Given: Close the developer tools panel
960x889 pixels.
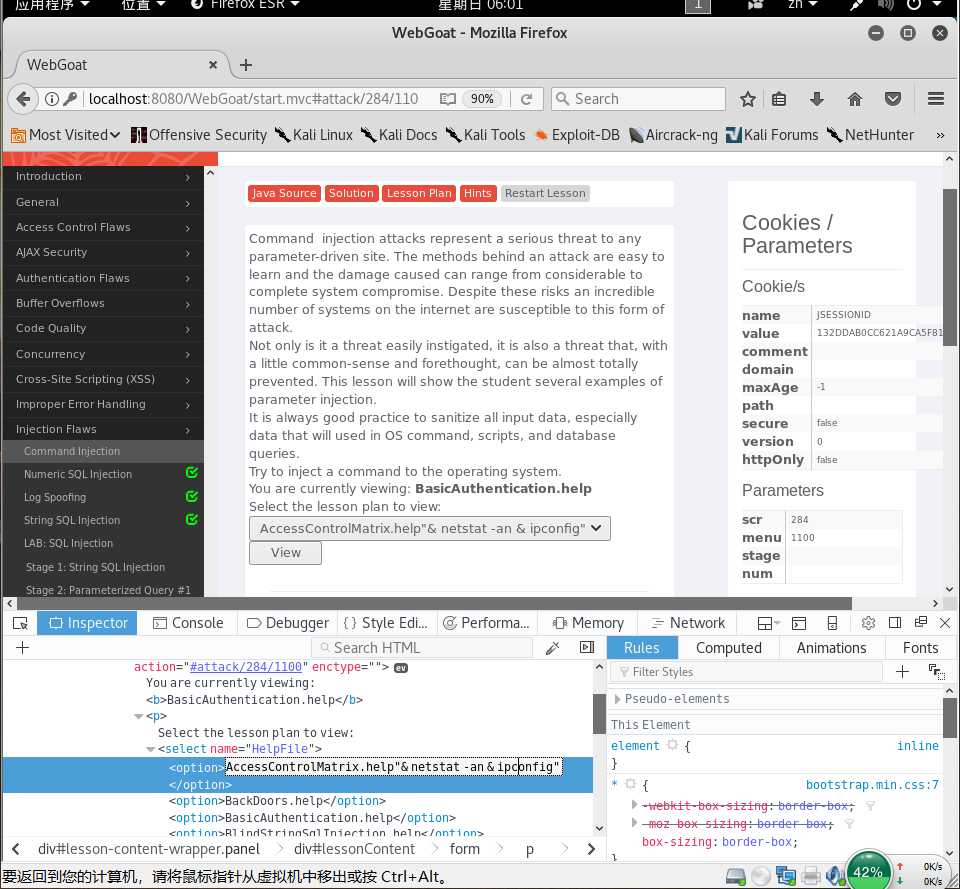Looking at the screenshot, I should (x=945, y=623).
